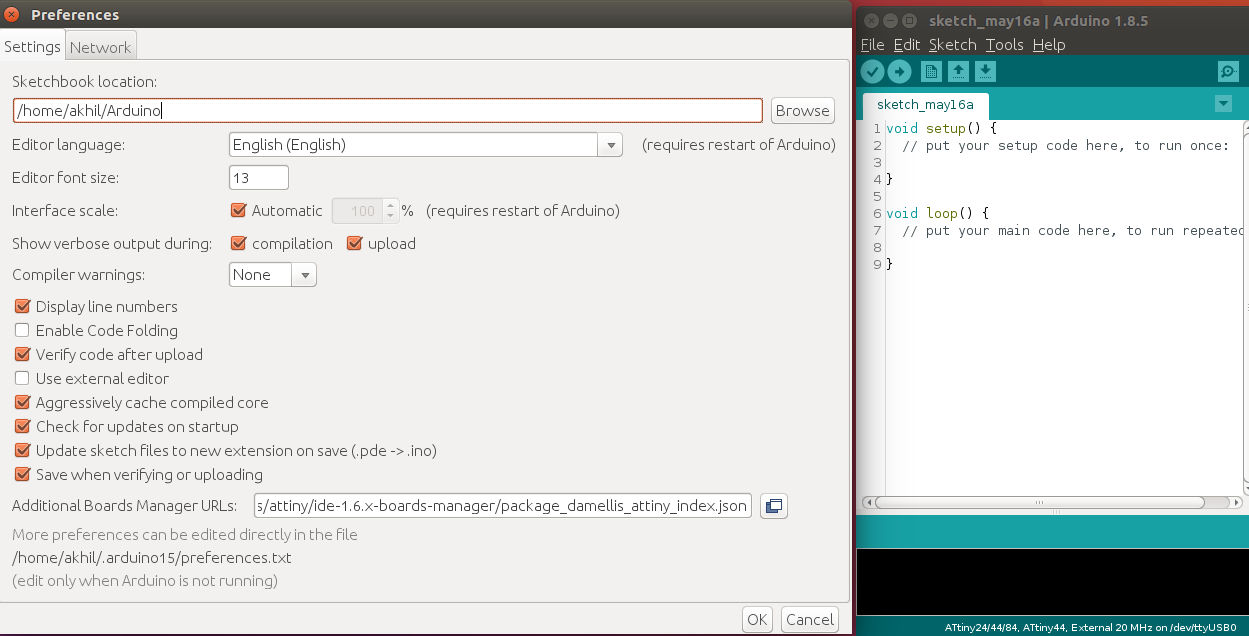Viewport: 1249px width, 636px height.
Task: Confirm preferences with the OK button
Action: pyautogui.click(x=757, y=619)
